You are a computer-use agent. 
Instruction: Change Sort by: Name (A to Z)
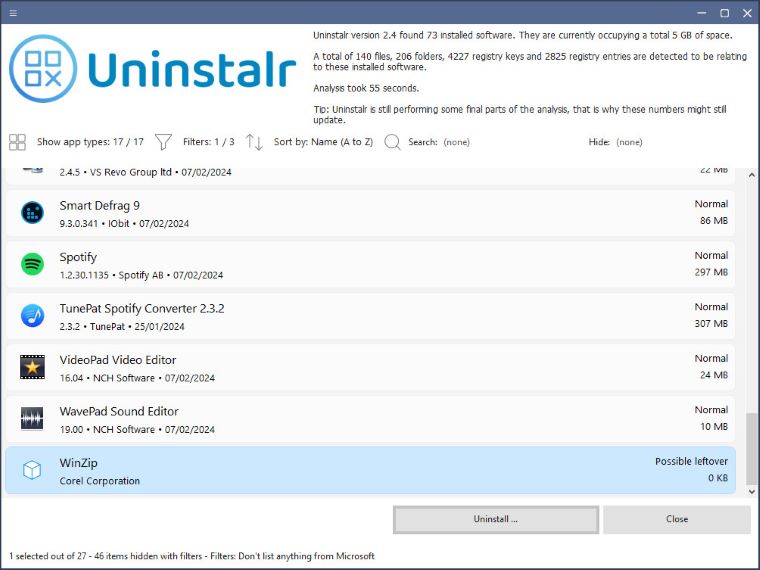[323, 142]
